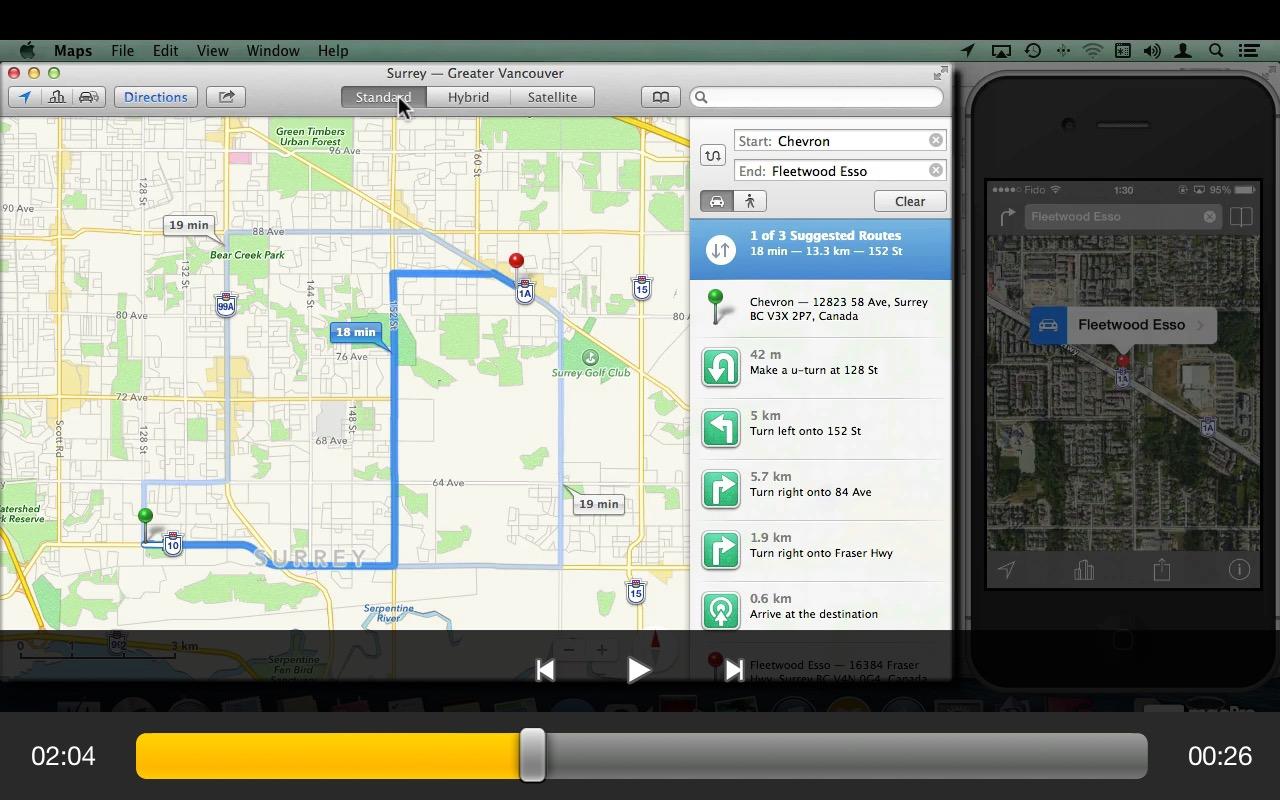The width and height of the screenshot is (1280, 800).
Task: Tap the iPhone Fleetwood Esso search field
Action: 1123,217
